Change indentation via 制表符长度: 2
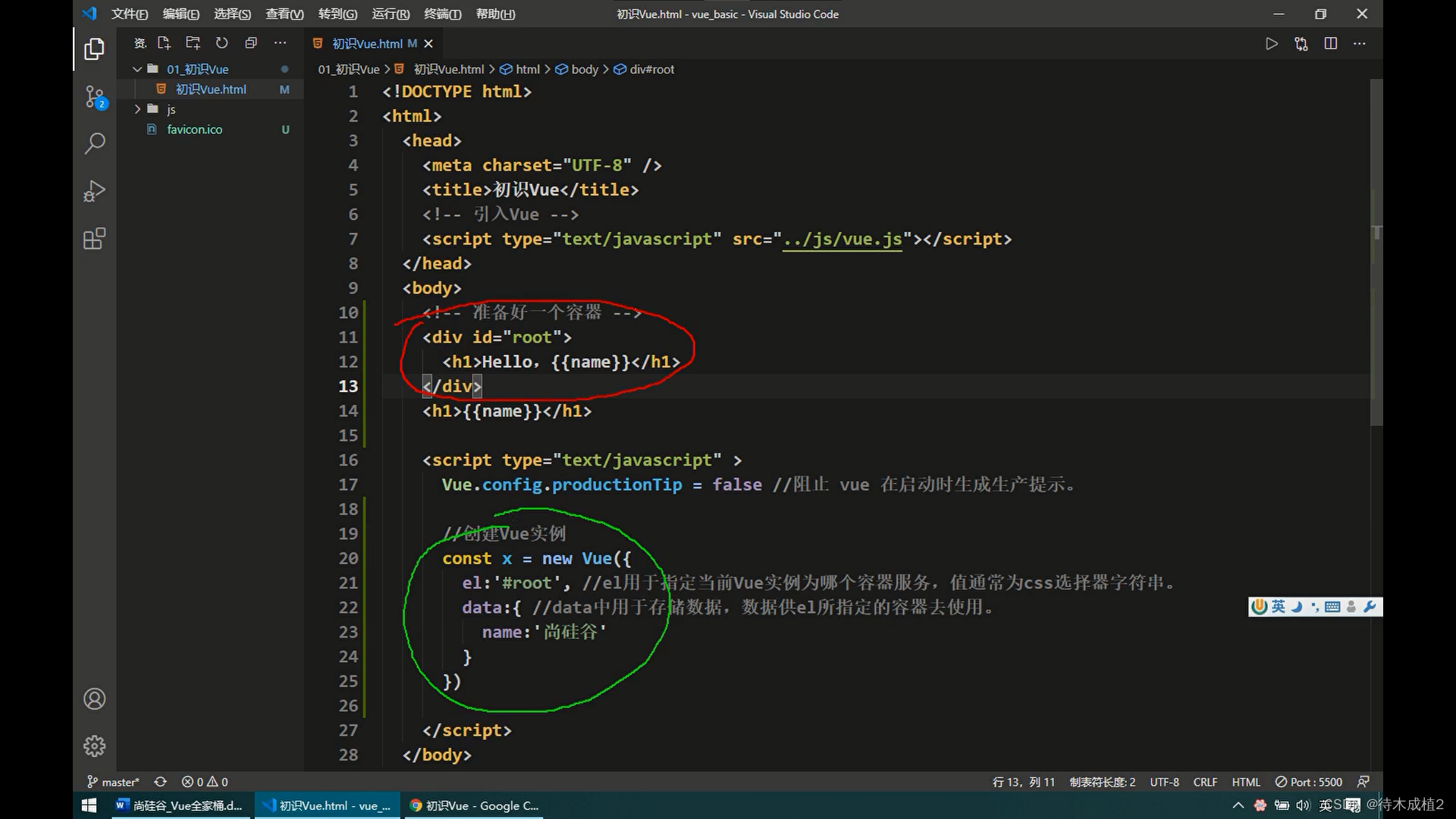Screen dimensions: 1456x819 1103,782
